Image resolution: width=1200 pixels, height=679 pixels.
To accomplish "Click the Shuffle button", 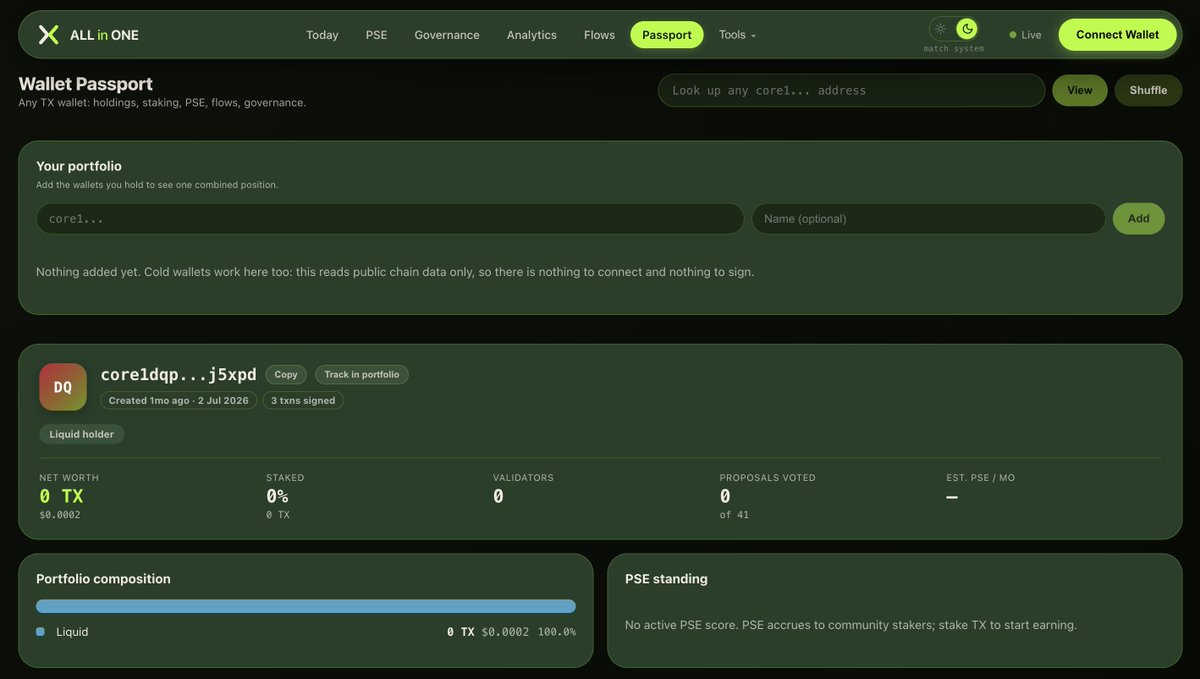I will (x=1148, y=90).
